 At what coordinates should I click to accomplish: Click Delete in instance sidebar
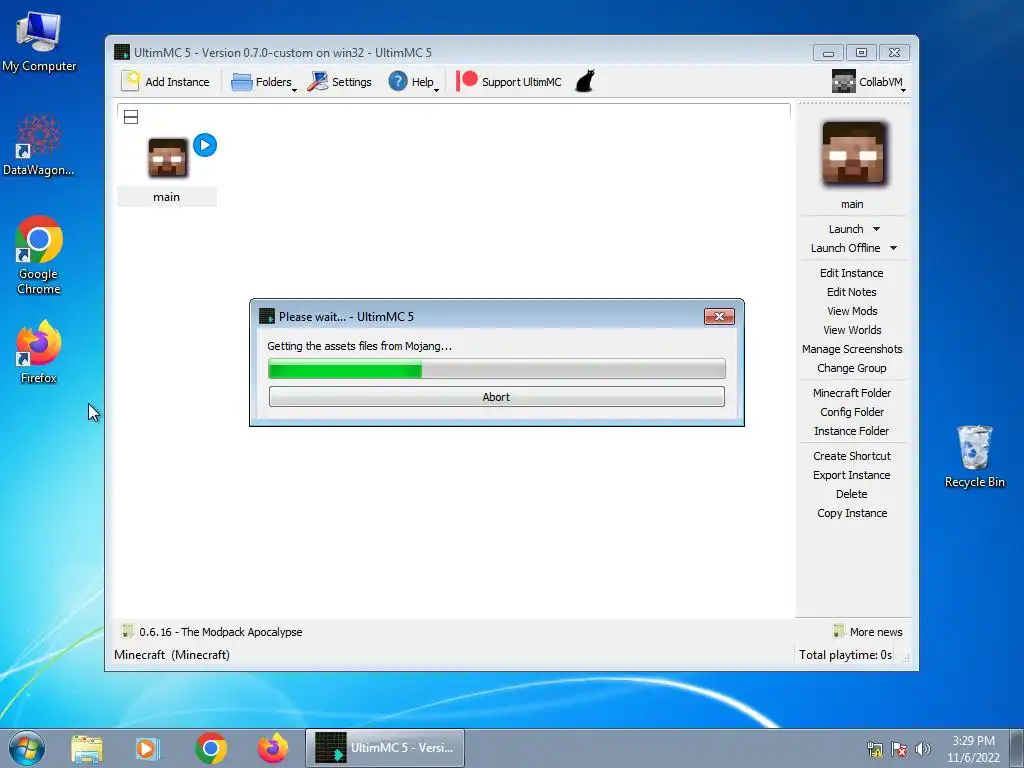(852, 494)
